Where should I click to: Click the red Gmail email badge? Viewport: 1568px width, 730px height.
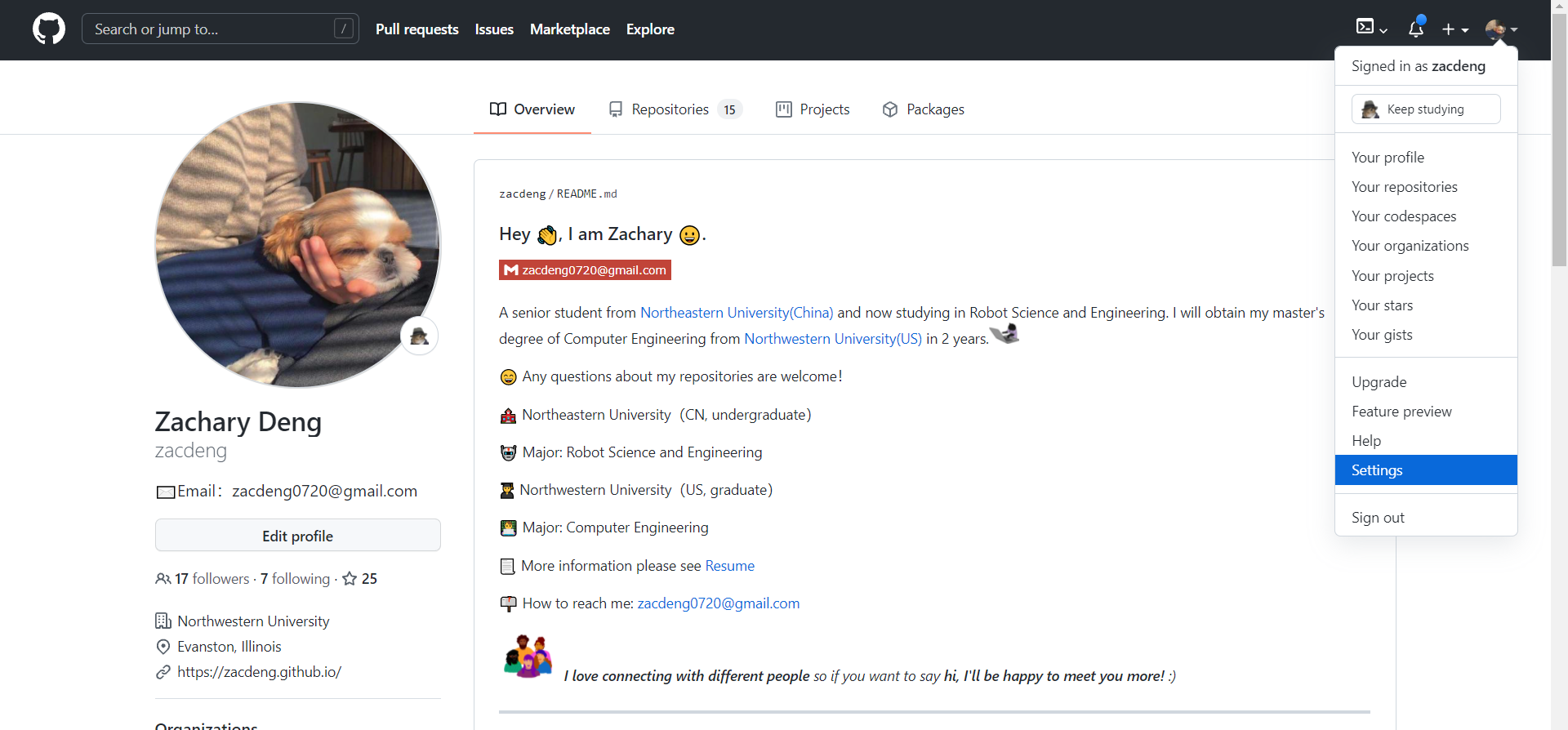coord(585,270)
